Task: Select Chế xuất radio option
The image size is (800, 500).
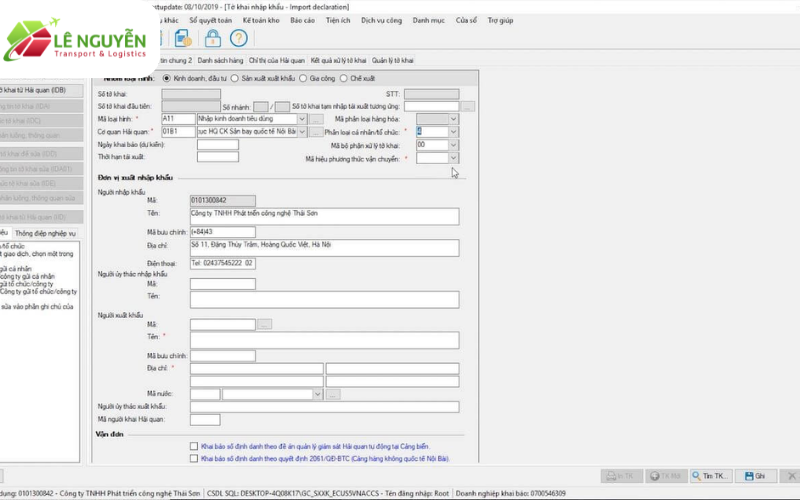Action: pos(343,79)
